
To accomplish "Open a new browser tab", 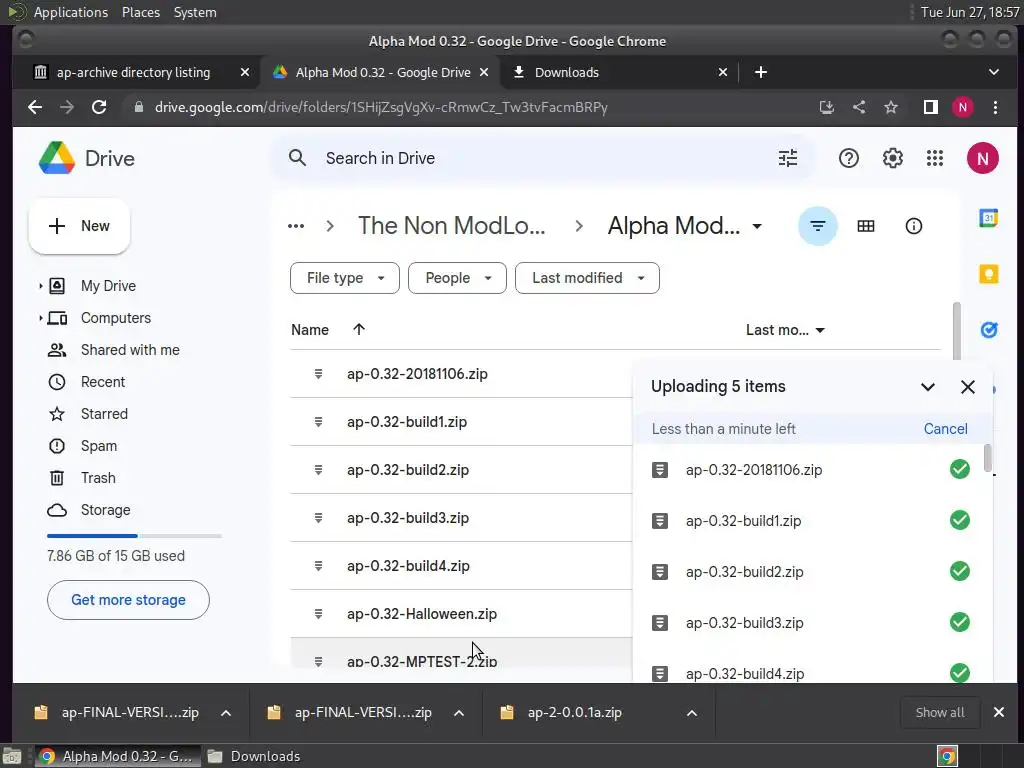I will click(760, 72).
